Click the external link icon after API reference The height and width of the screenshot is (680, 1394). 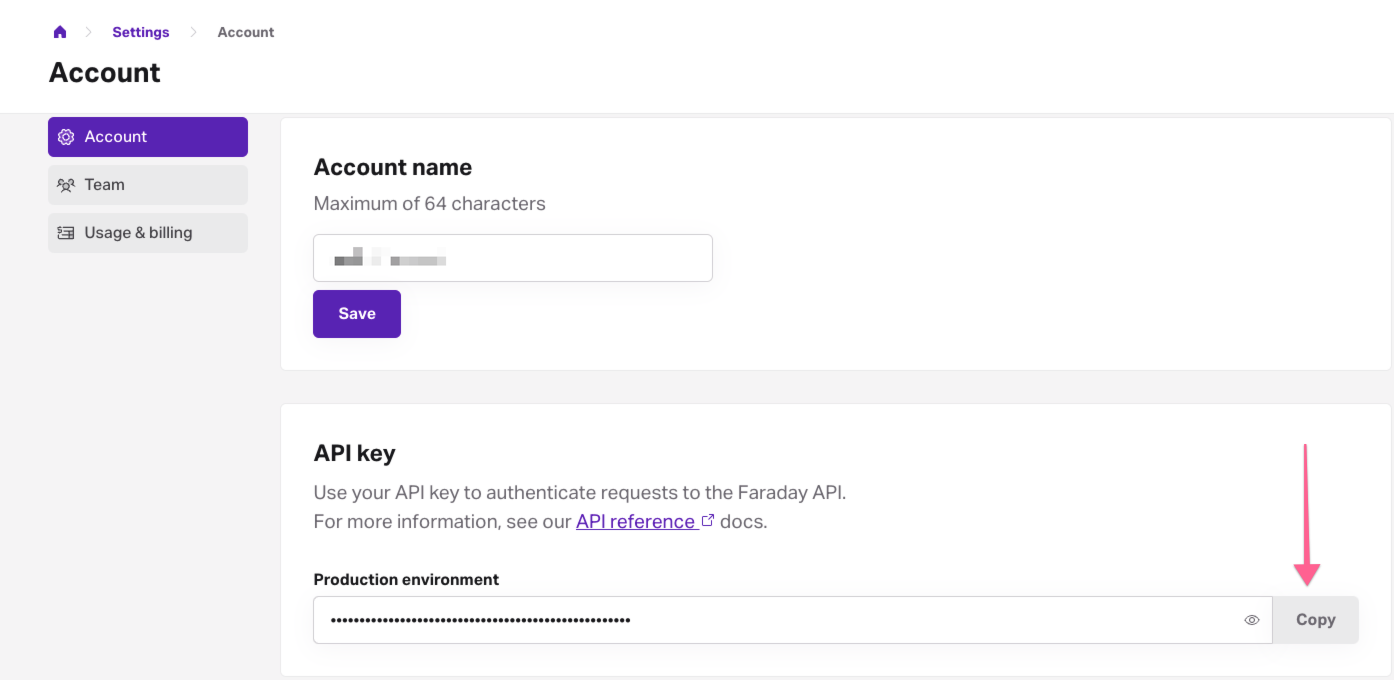708,521
